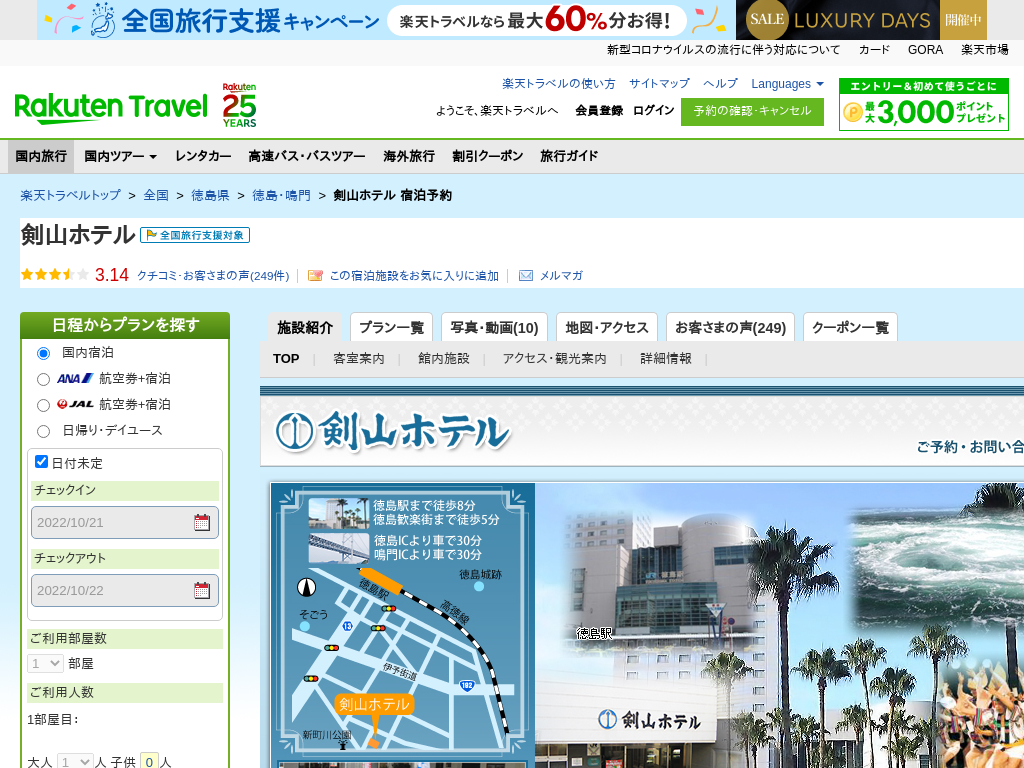Click the check-in date field 2022/10/21
Image resolution: width=1024 pixels, height=768 pixels.
point(125,522)
